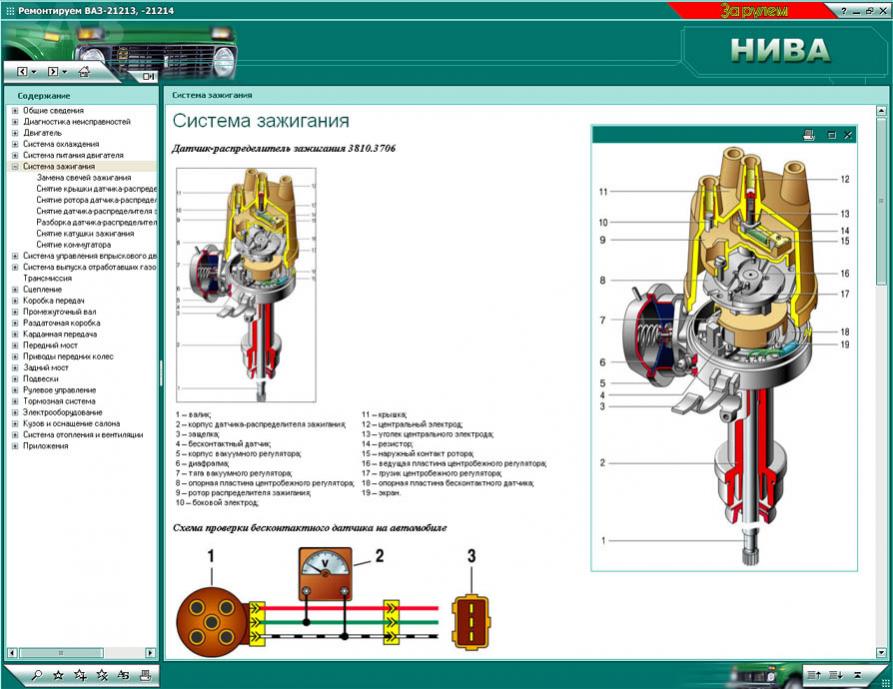
Task: Select Трансмиссия in contents tree
Action: [47, 278]
